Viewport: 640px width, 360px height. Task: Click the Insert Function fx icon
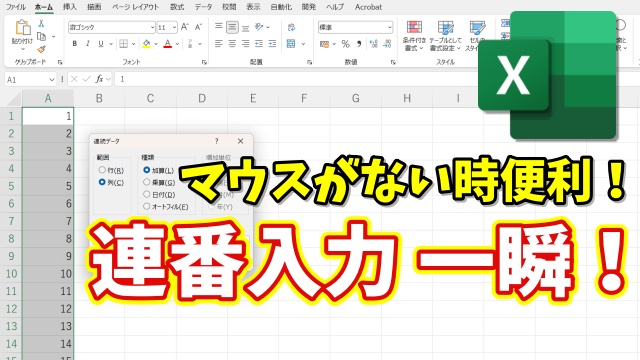tap(99, 79)
